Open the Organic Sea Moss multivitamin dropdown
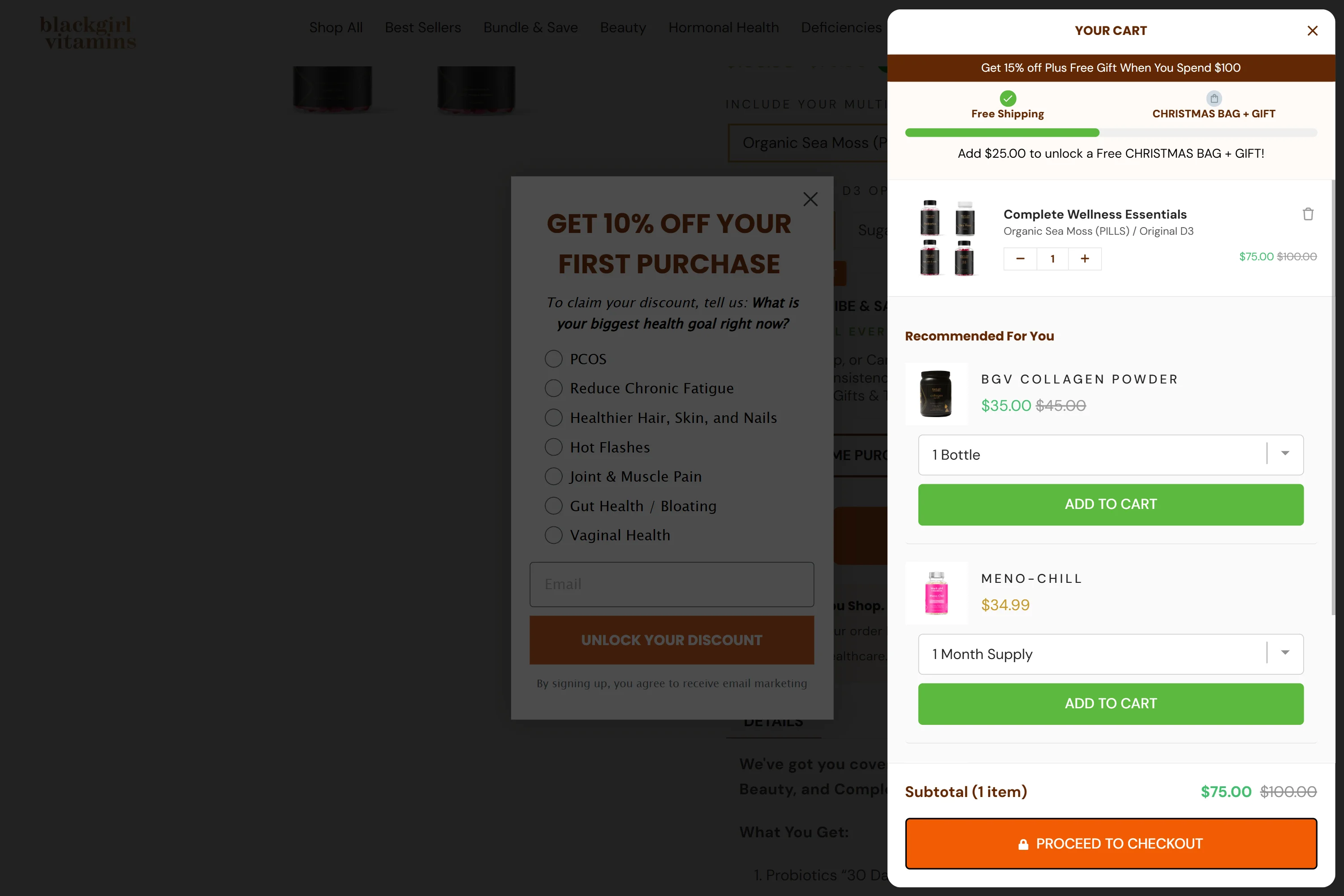 point(808,143)
